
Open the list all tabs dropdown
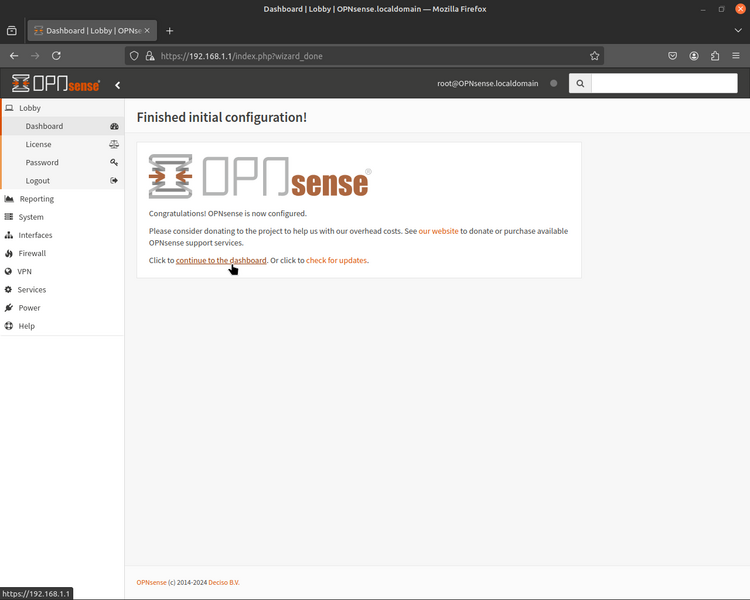pos(738,31)
